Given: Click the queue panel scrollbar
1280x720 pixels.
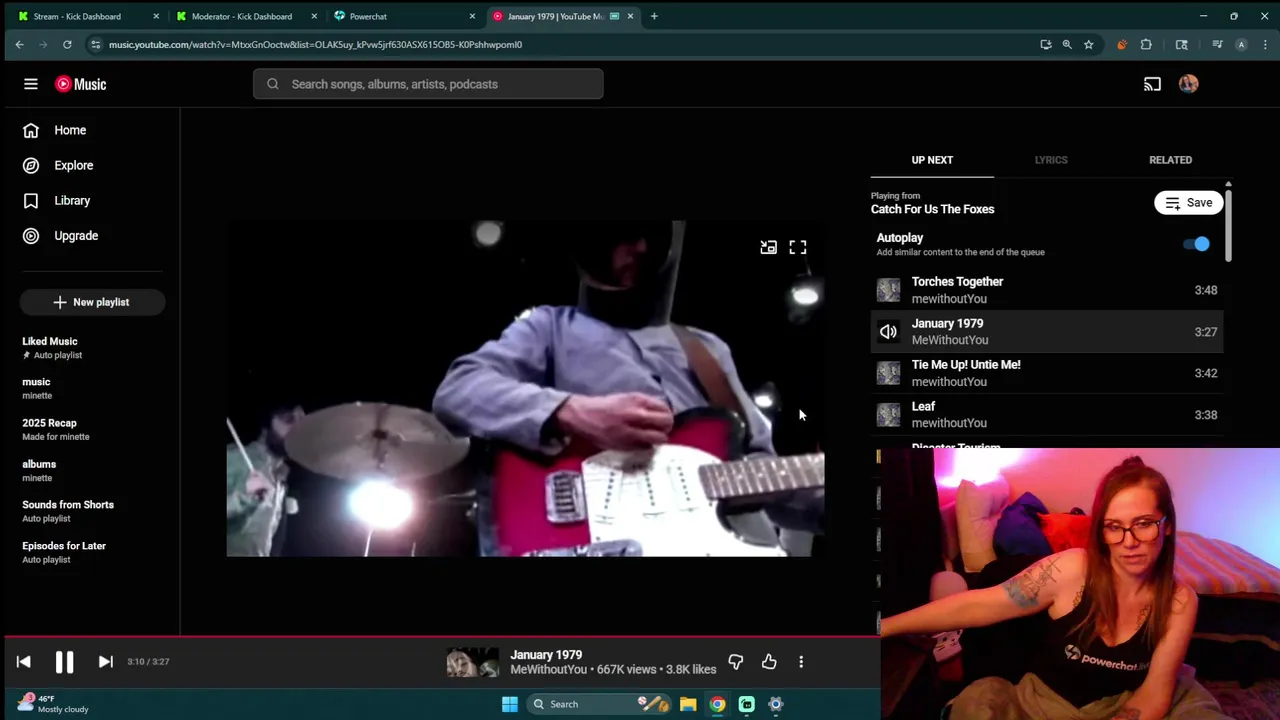Looking at the screenshot, I should click(1228, 225).
